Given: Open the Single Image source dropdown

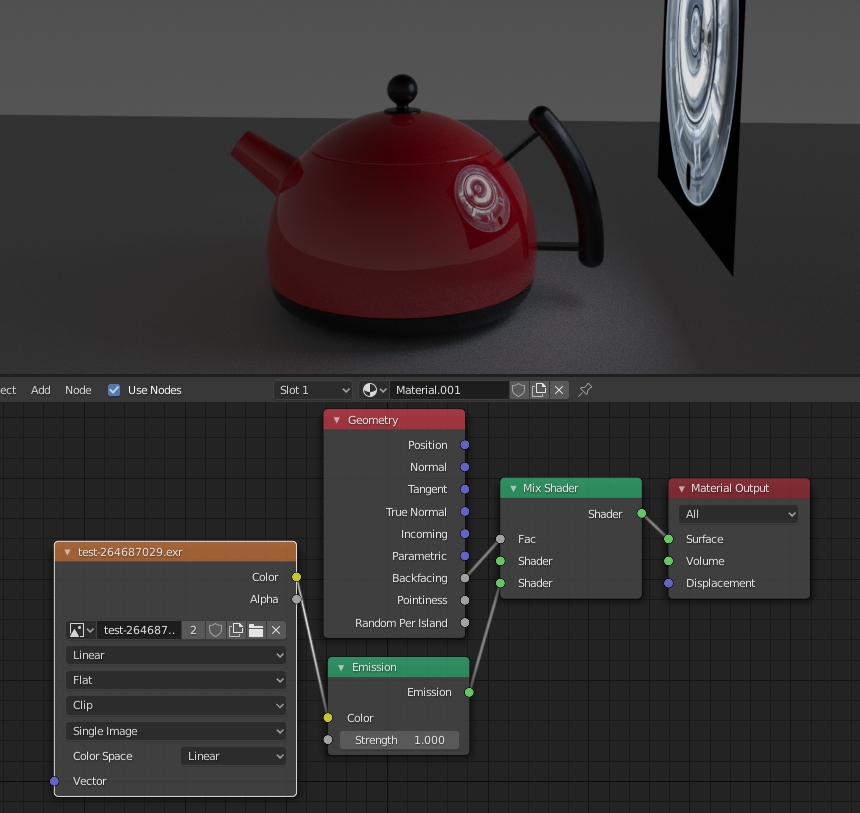Looking at the screenshot, I should 176,731.
